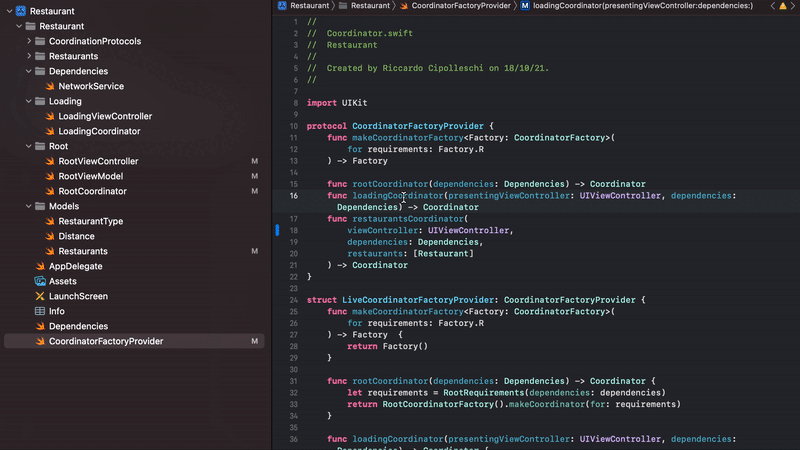Expand the CoordinationProtocols folder
800x450 pixels.
pos(29,41)
